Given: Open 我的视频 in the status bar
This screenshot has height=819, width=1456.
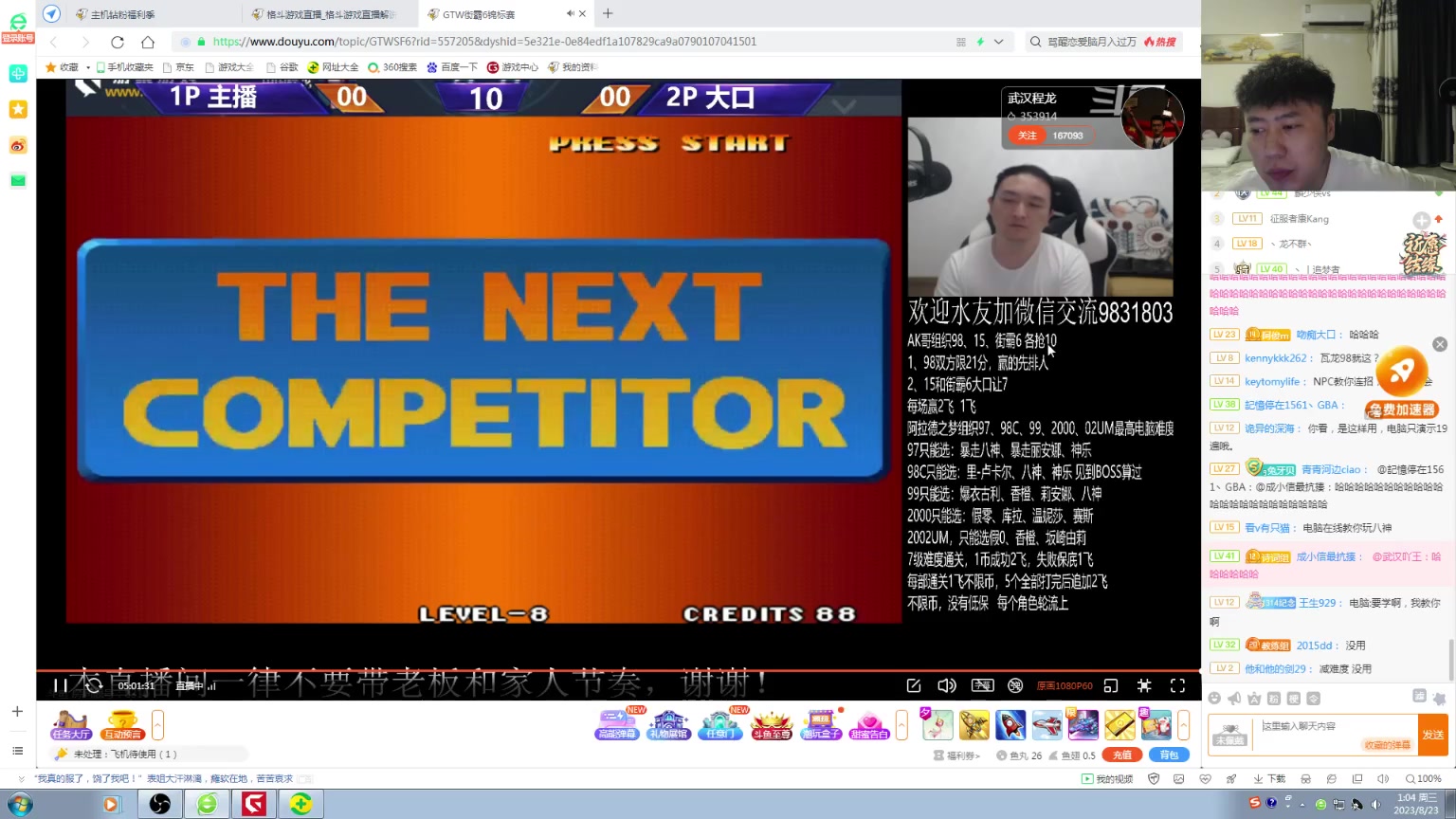Looking at the screenshot, I should 1107,779.
